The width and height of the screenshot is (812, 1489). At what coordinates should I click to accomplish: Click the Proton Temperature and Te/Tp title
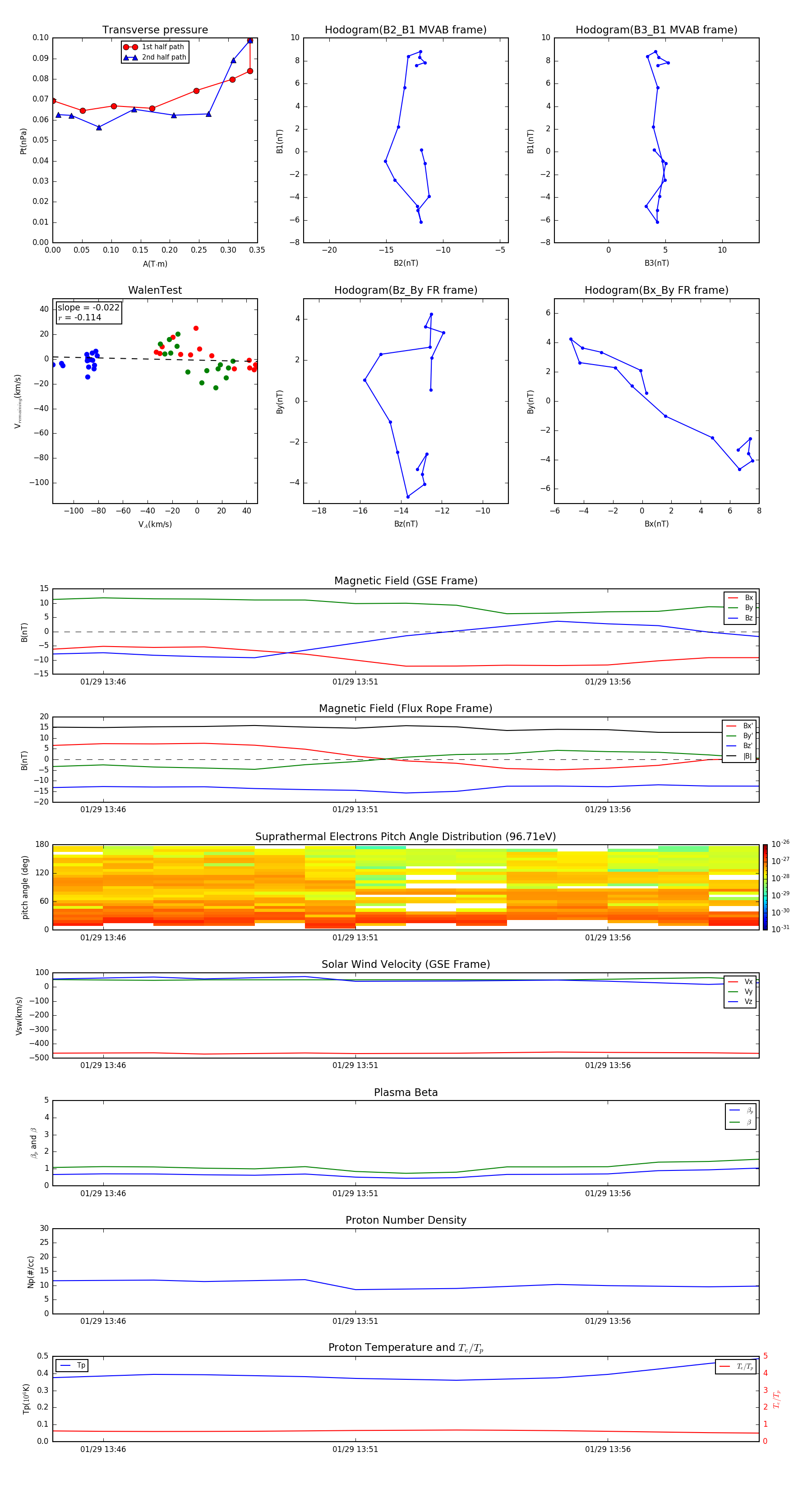coord(406,1348)
